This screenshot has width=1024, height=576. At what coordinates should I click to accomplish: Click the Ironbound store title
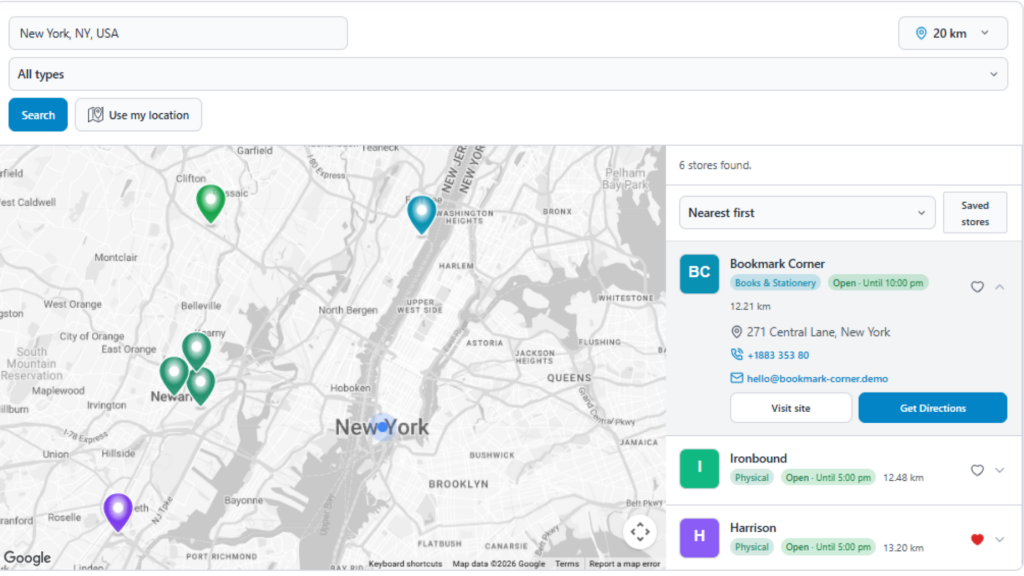point(758,458)
